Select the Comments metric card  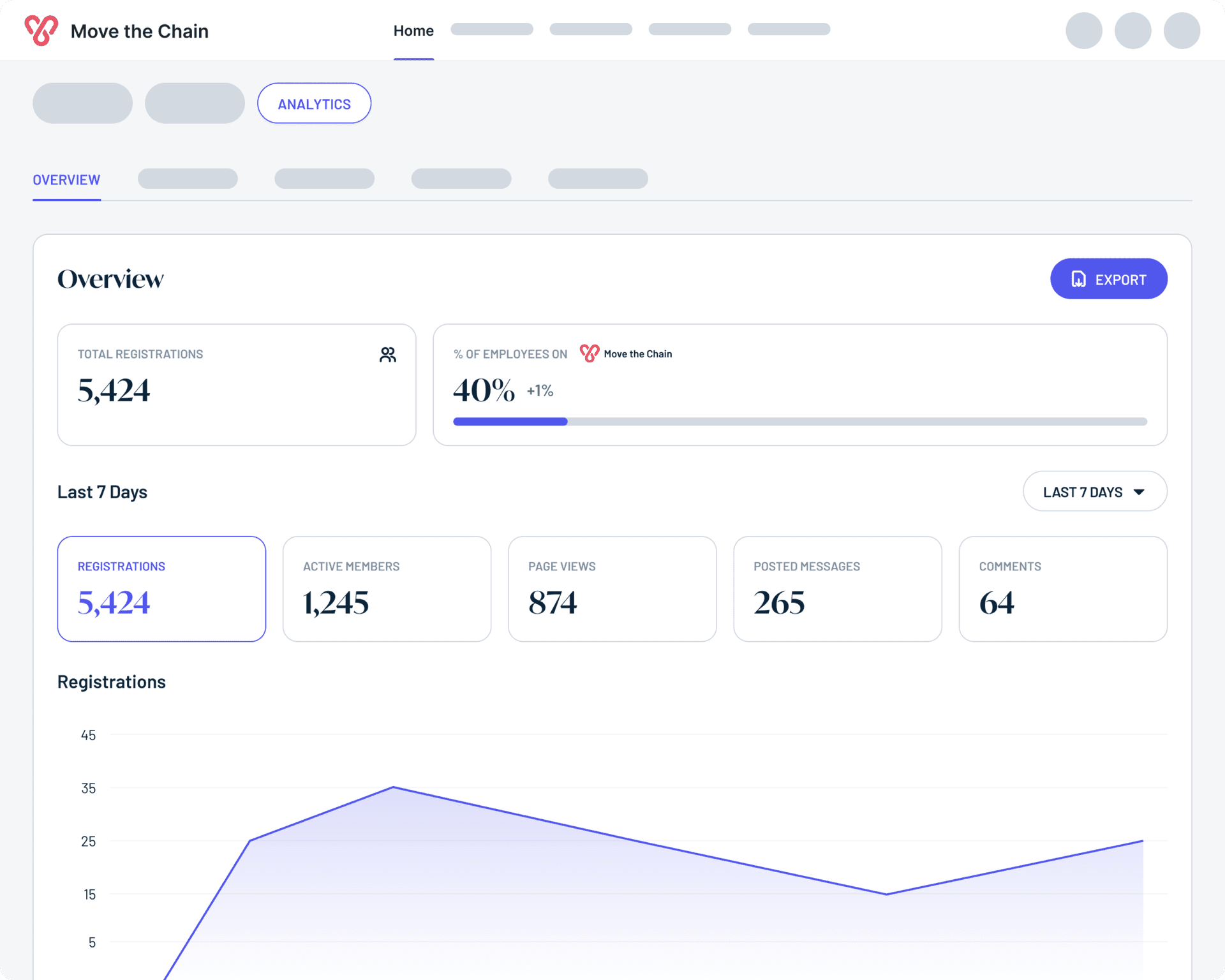click(x=1063, y=589)
